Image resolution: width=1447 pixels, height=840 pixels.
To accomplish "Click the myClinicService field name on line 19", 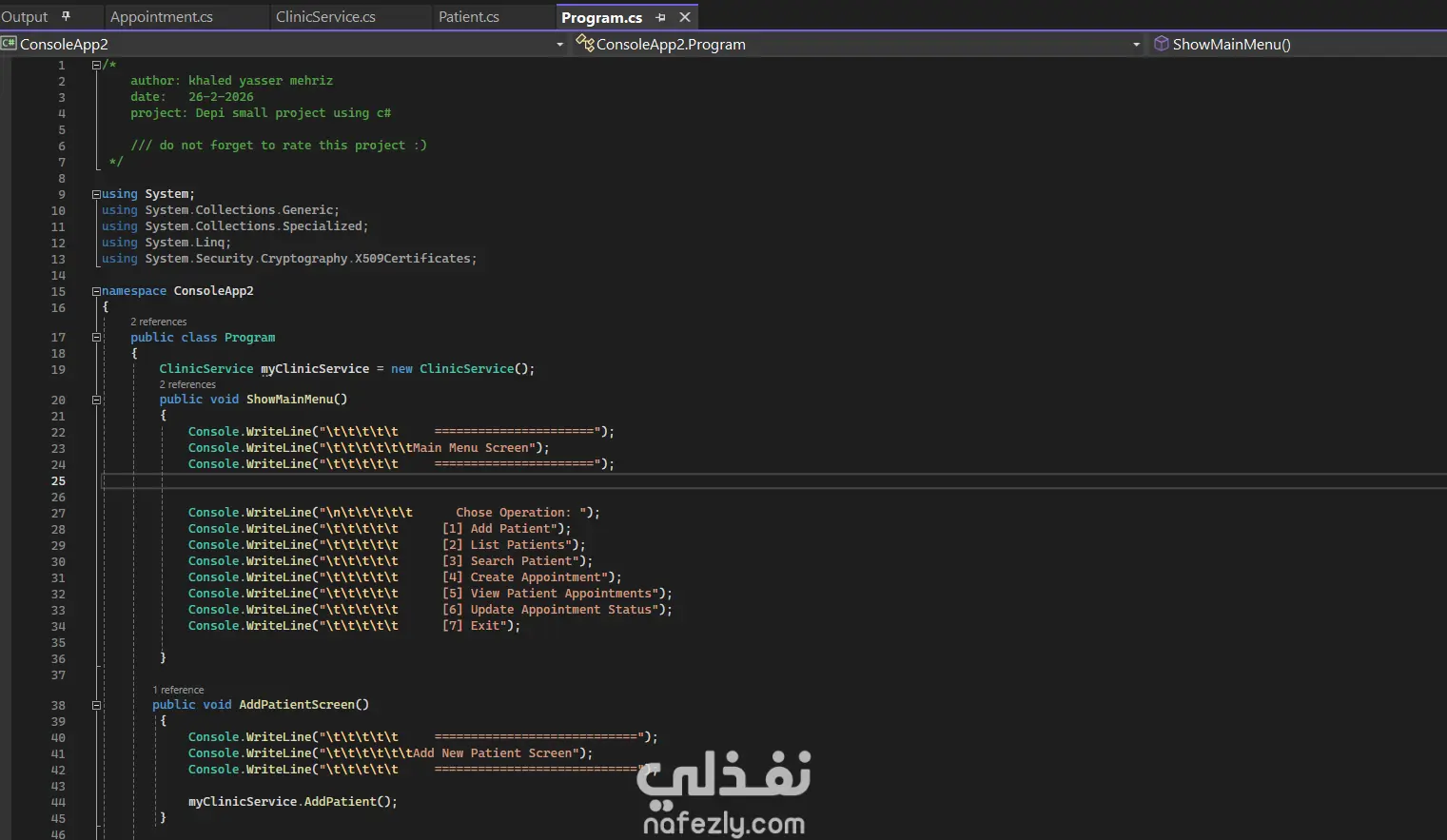I will [x=315, y=369].
